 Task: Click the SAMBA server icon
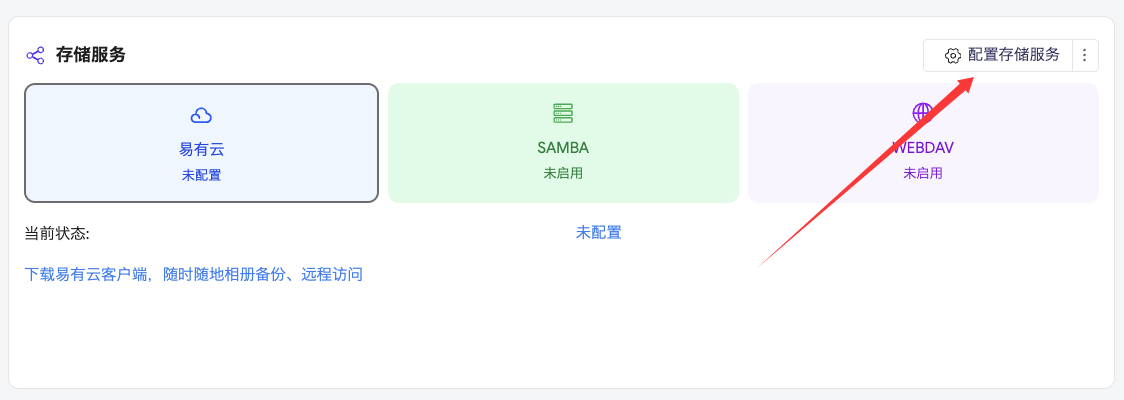pos(563,113)
